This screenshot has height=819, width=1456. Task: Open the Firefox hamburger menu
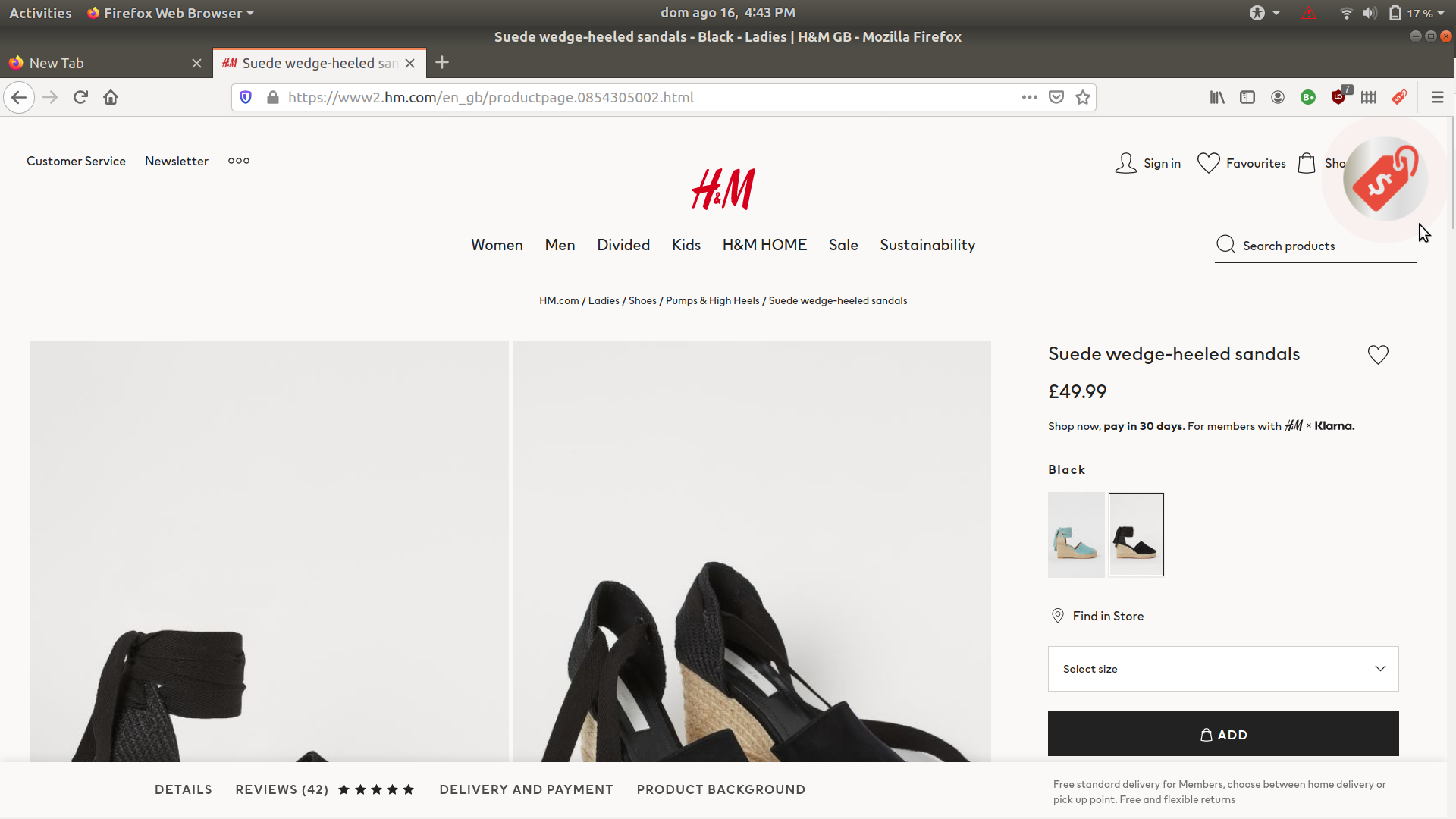(x=1437, y=97)
